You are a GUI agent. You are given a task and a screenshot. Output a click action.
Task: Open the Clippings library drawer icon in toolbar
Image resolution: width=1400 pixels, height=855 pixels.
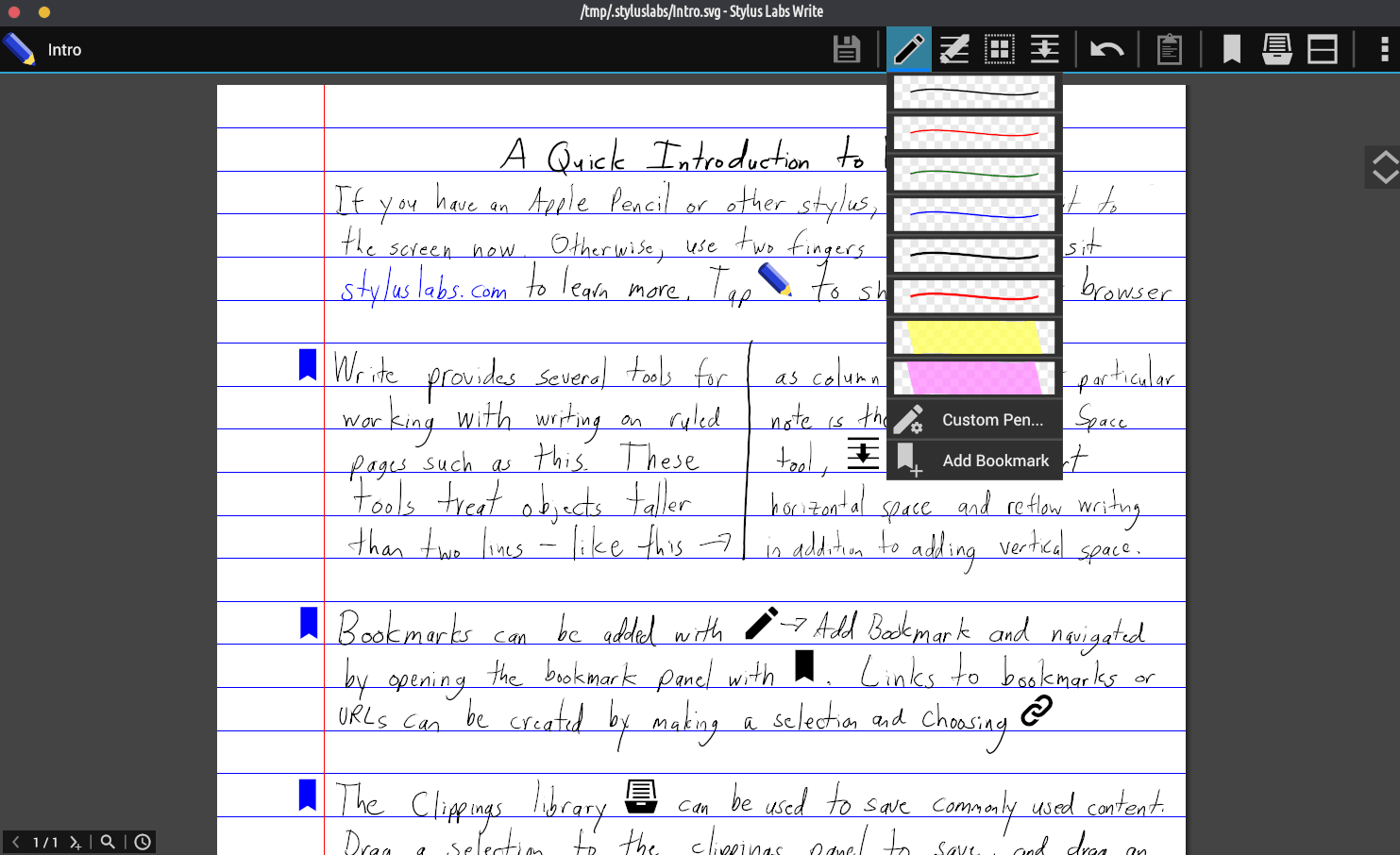(1277, 49)
